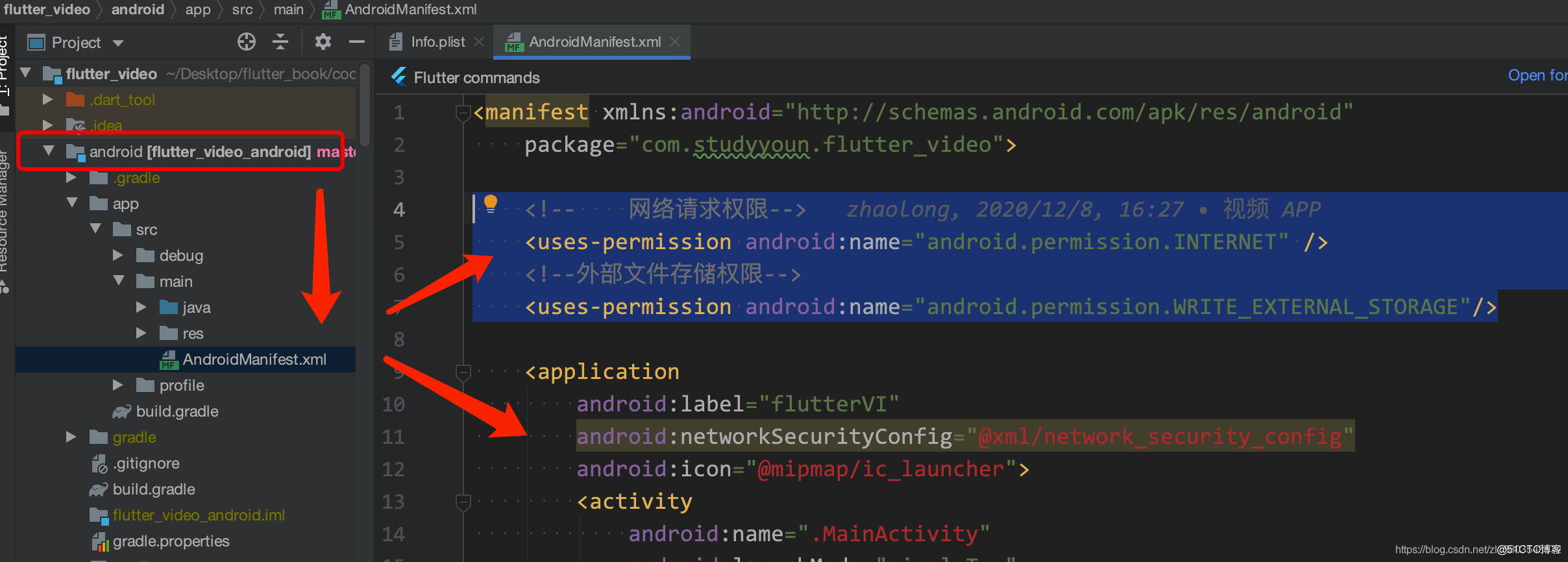Viewport: 1568px width, 562px height.
Task: Click the WRITE_EXTERNAL_STORAGE permission line
Action: pos(1011,307)
